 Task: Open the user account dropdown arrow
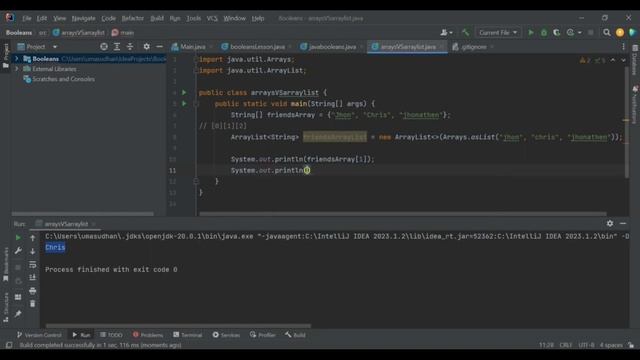click(x=451, y=33)
